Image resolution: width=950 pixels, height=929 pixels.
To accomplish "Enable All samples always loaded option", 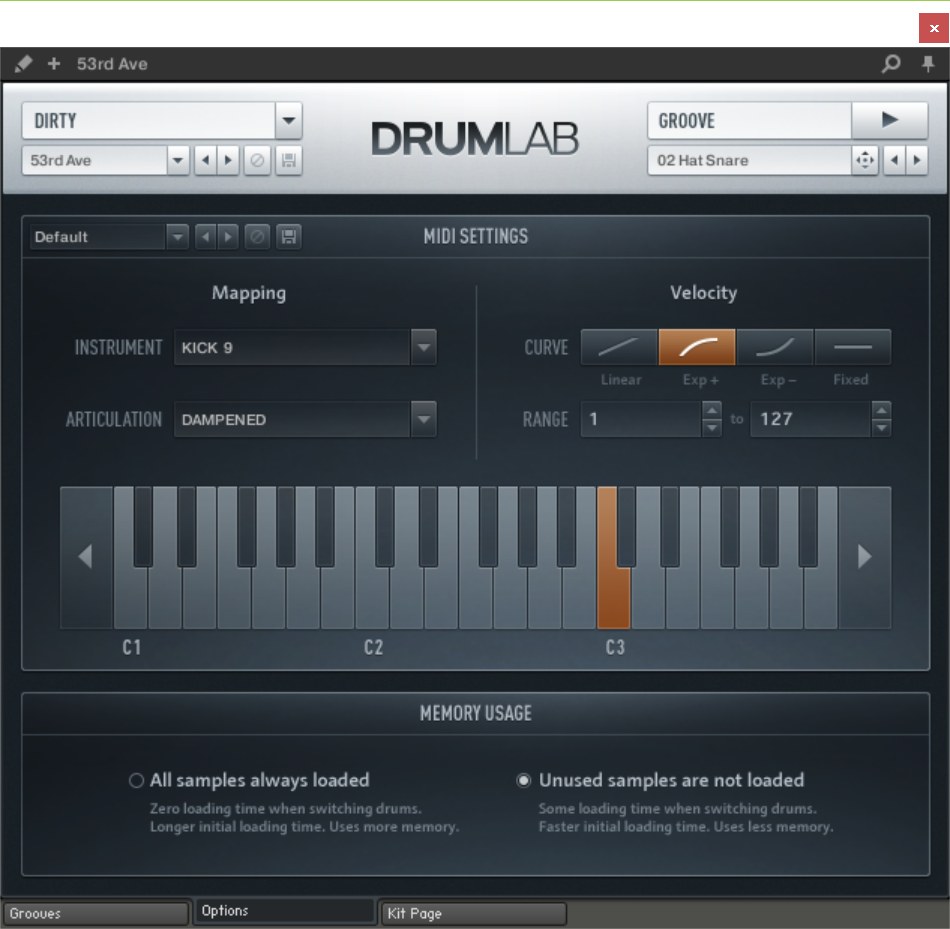I will (137, 780).
